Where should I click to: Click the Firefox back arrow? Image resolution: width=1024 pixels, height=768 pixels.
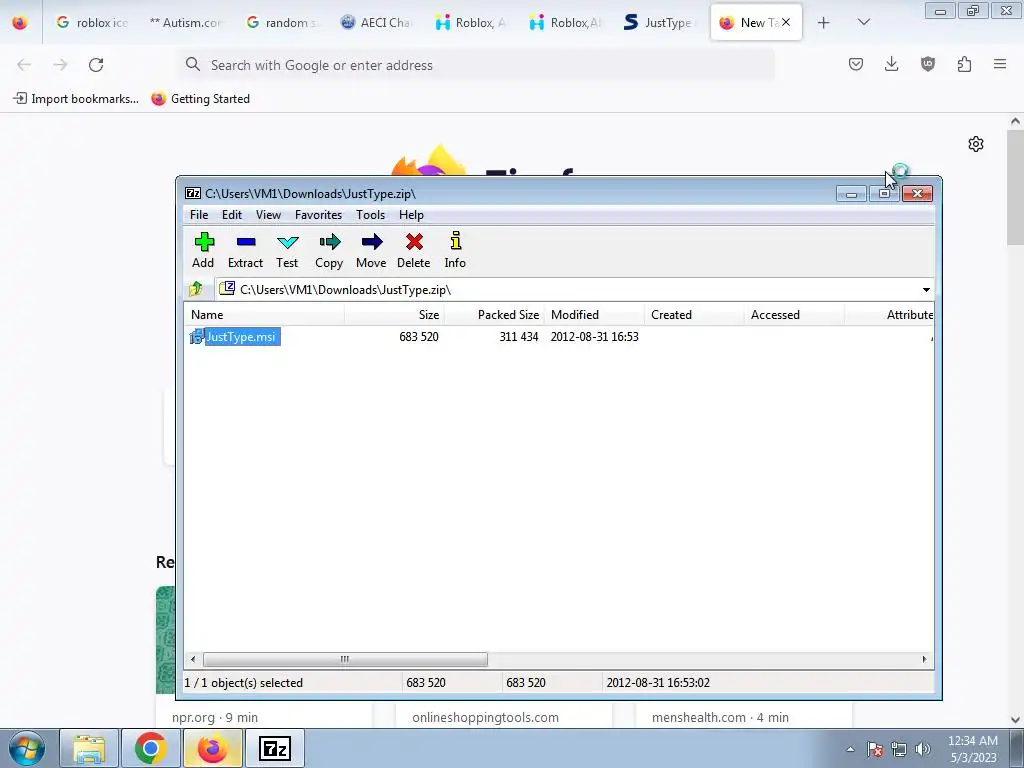(24, 65)
